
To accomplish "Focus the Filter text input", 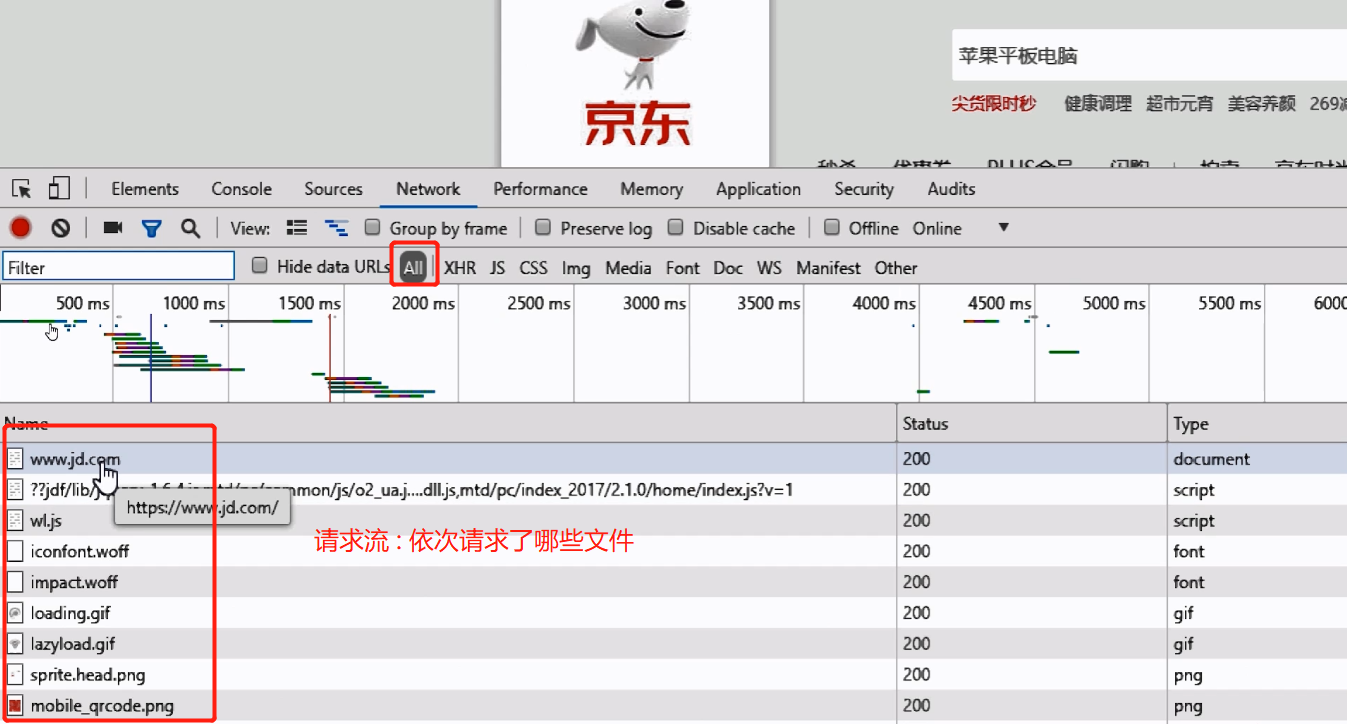I will pos(119,267).
